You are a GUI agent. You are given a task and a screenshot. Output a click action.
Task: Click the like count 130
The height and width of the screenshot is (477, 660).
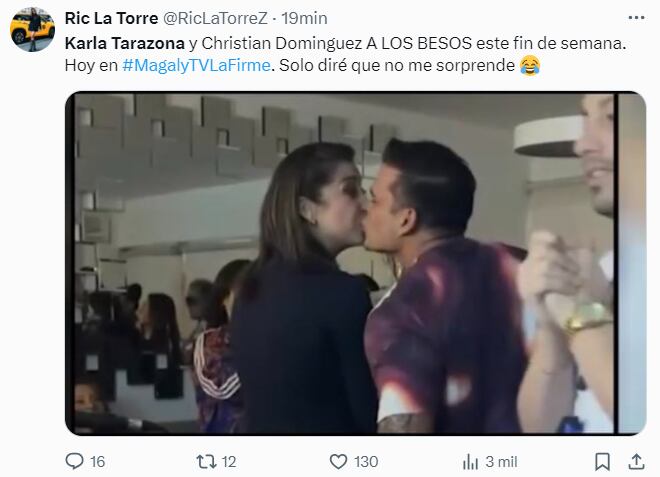(366, 462)
